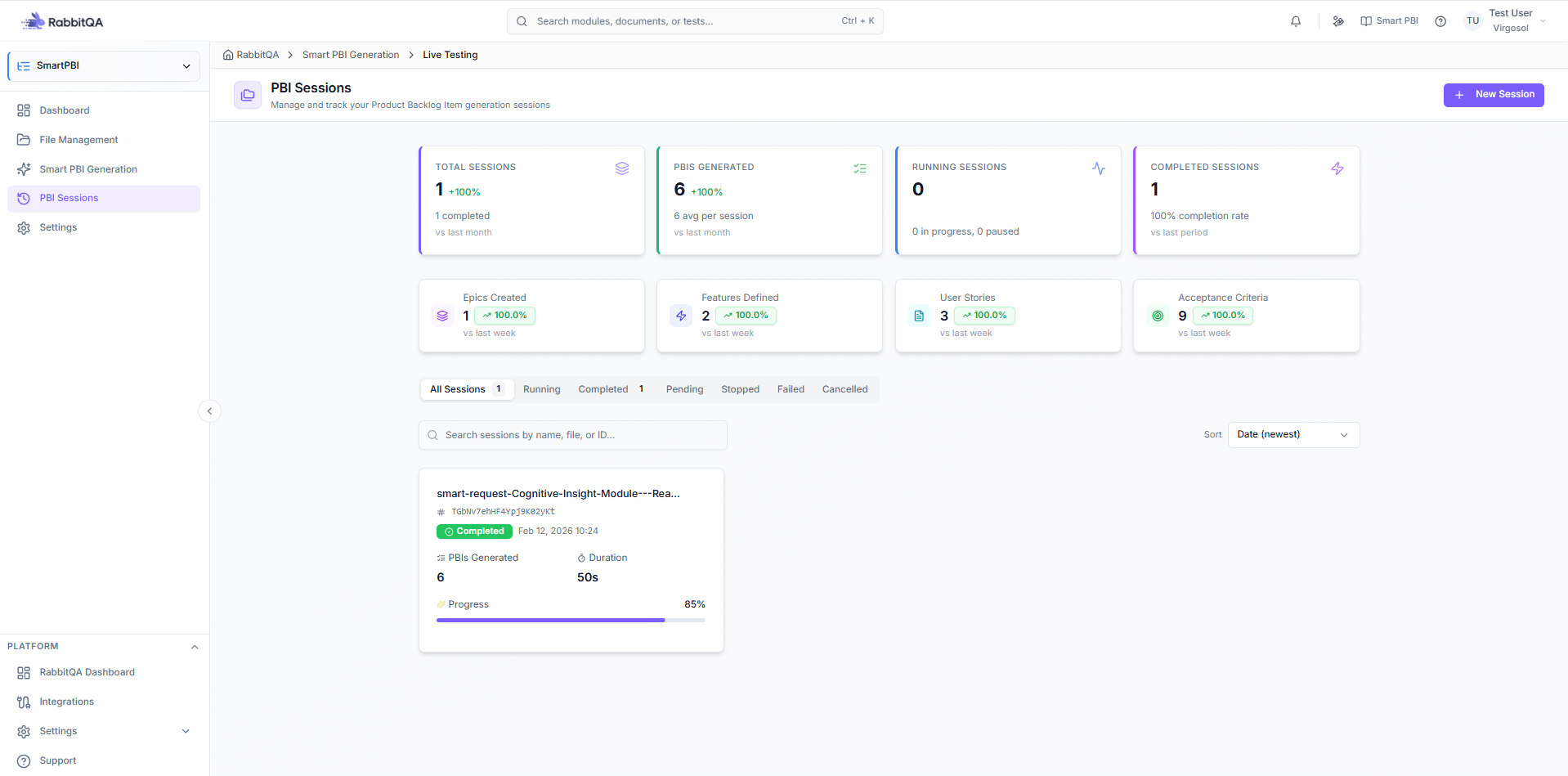1568x776 pixels.
Task: Click the Epics Created 100.0% badge
Action: click(x=504, y=316)
